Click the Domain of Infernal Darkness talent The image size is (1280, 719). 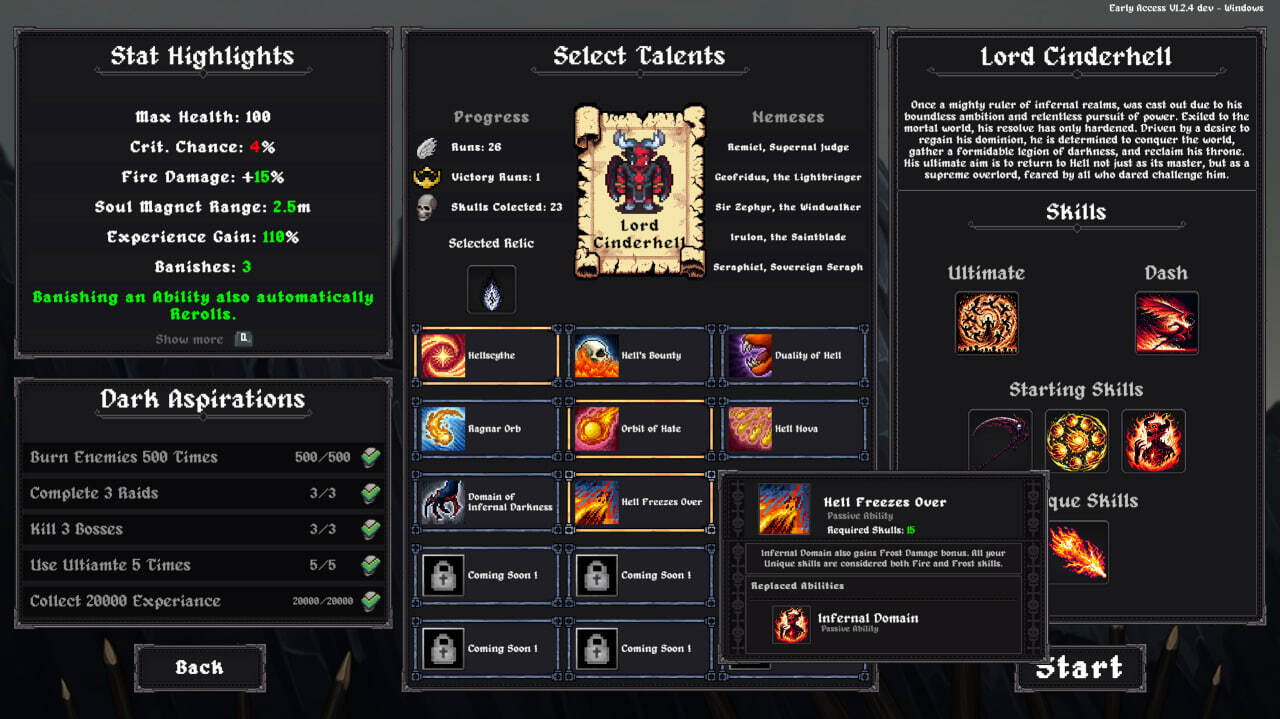coord(486,502)
